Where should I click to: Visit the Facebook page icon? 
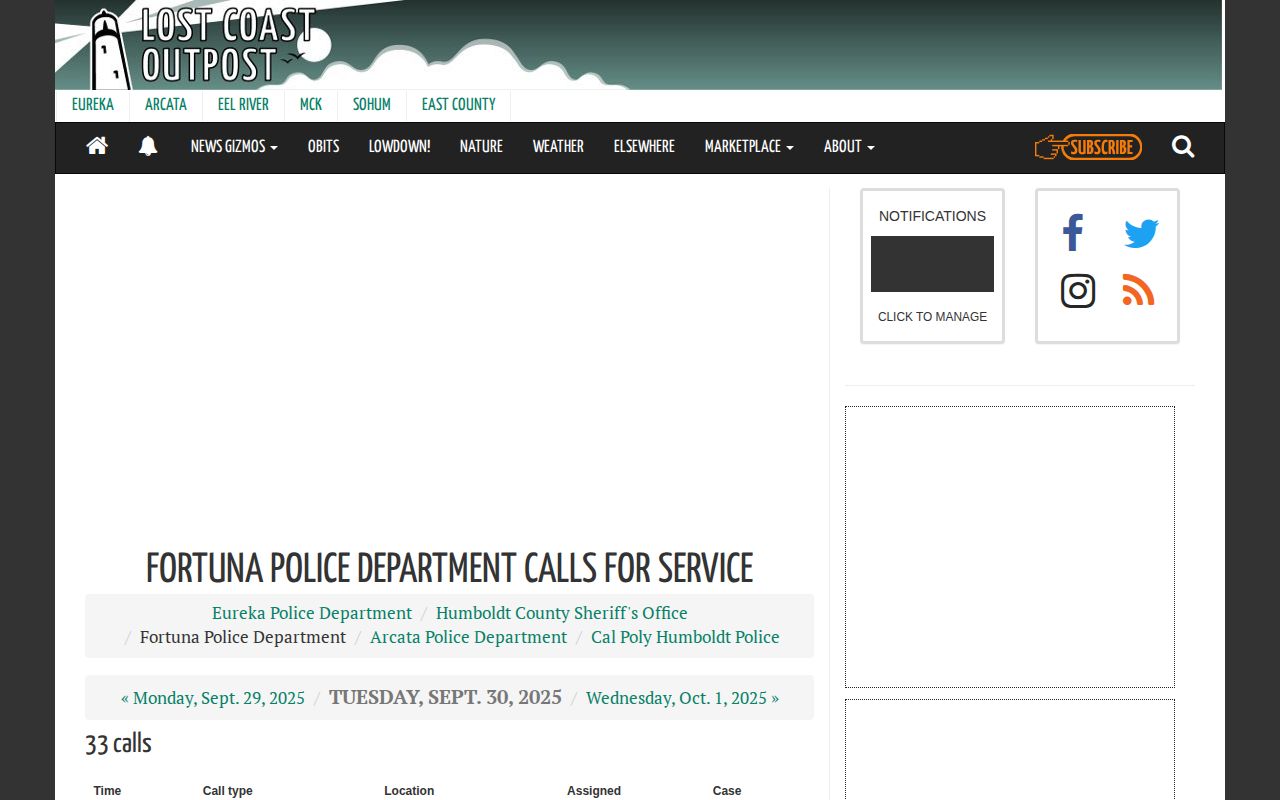[1073, 233]
